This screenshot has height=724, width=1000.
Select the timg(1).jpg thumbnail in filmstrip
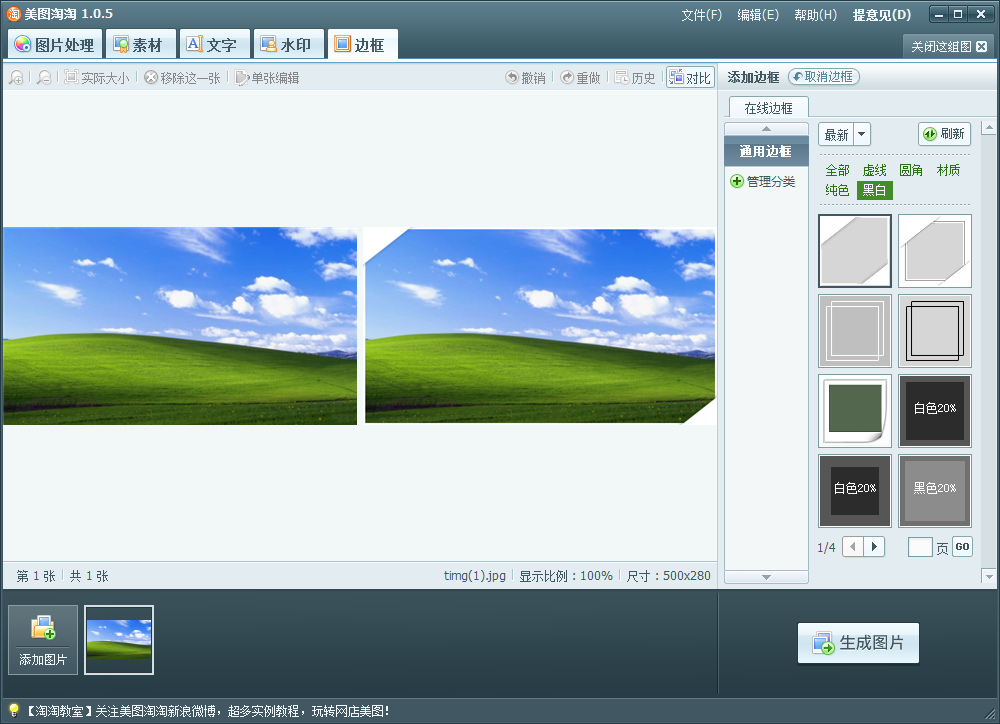[x=119, y=640]
